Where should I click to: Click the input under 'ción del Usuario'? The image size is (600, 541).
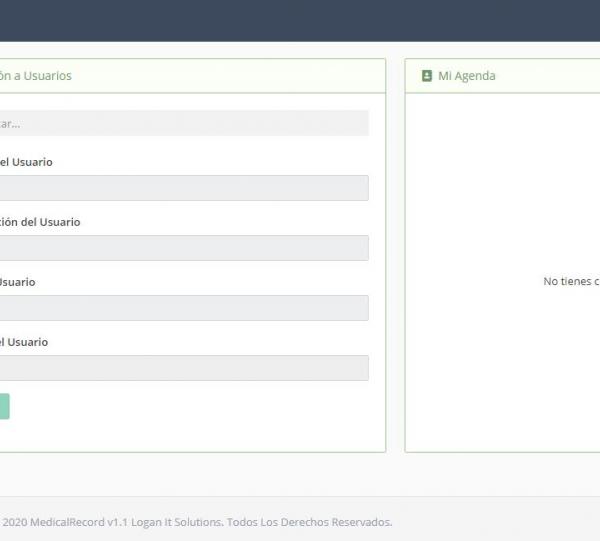[184, 248]
